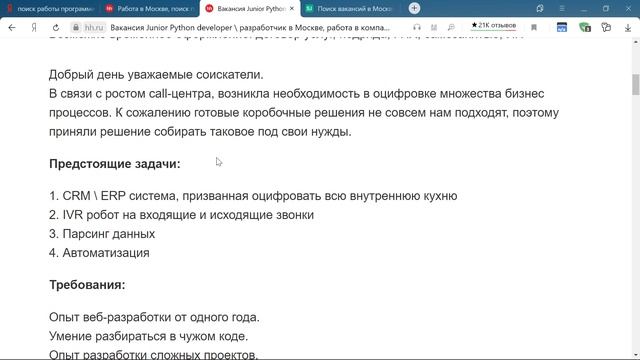The width and height of the screenshot is (640, 360).
Task: Click the page title in address bar
Action: (x=250, y=27)
